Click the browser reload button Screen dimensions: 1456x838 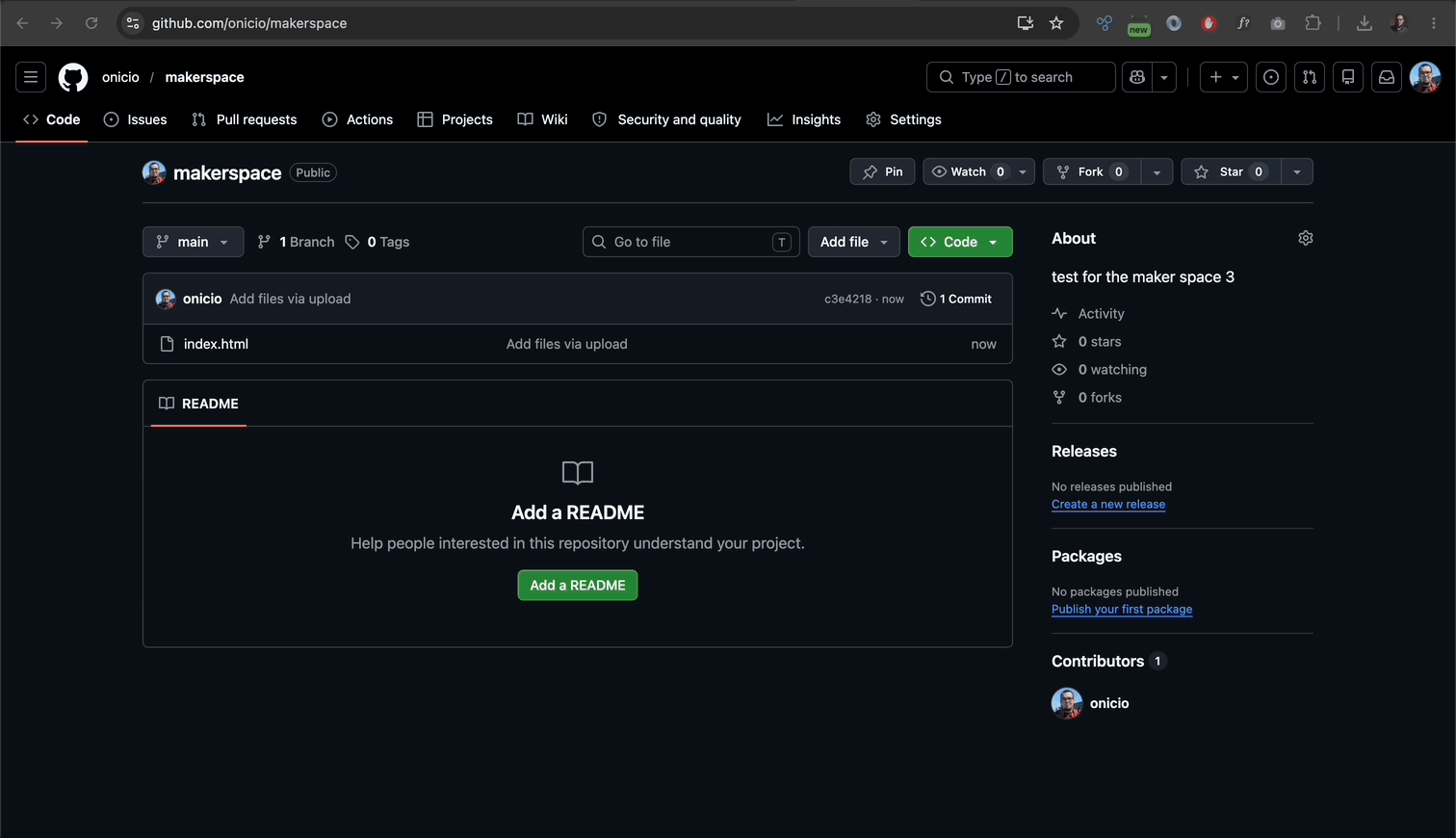[91, 23]
